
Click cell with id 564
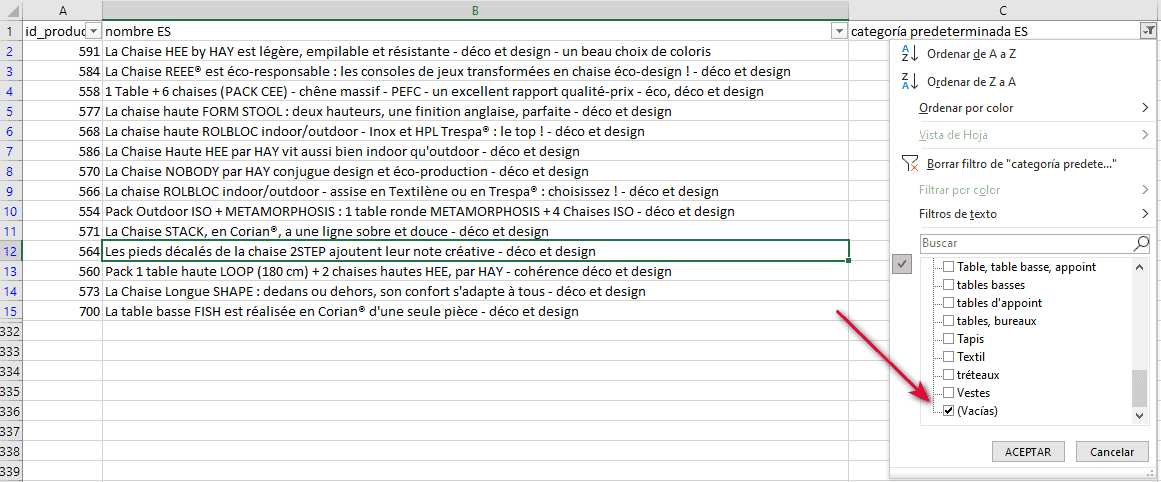pyautogui.click(x=62, y=251)
